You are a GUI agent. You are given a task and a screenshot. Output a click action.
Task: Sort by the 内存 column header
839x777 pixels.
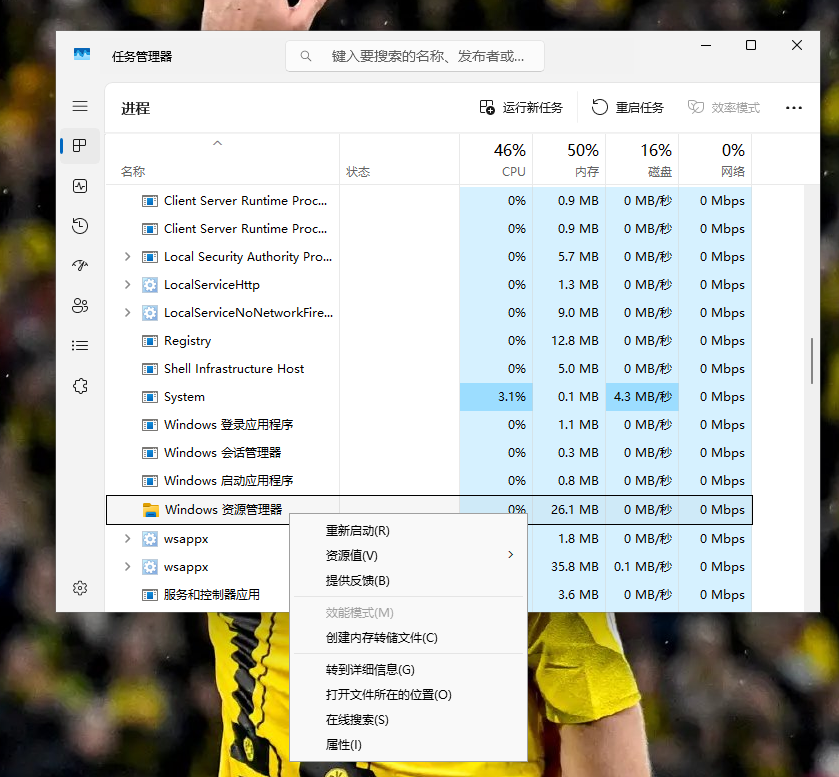point(569,159)
